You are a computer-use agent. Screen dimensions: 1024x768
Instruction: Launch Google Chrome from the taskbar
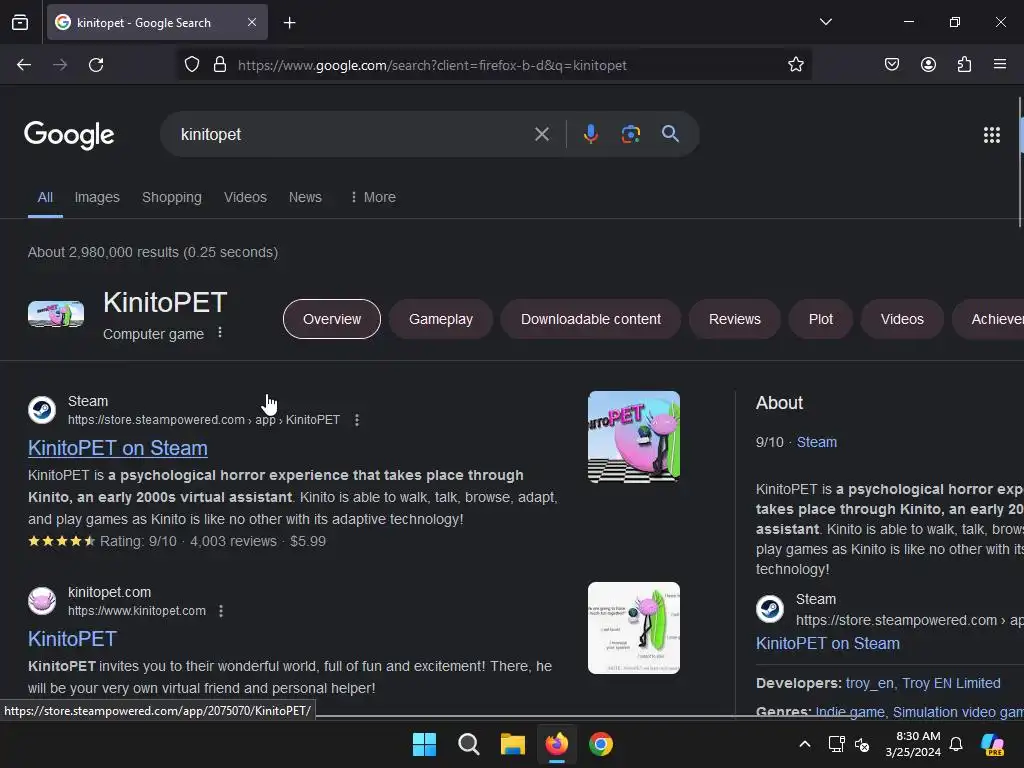tap(601, 744)
